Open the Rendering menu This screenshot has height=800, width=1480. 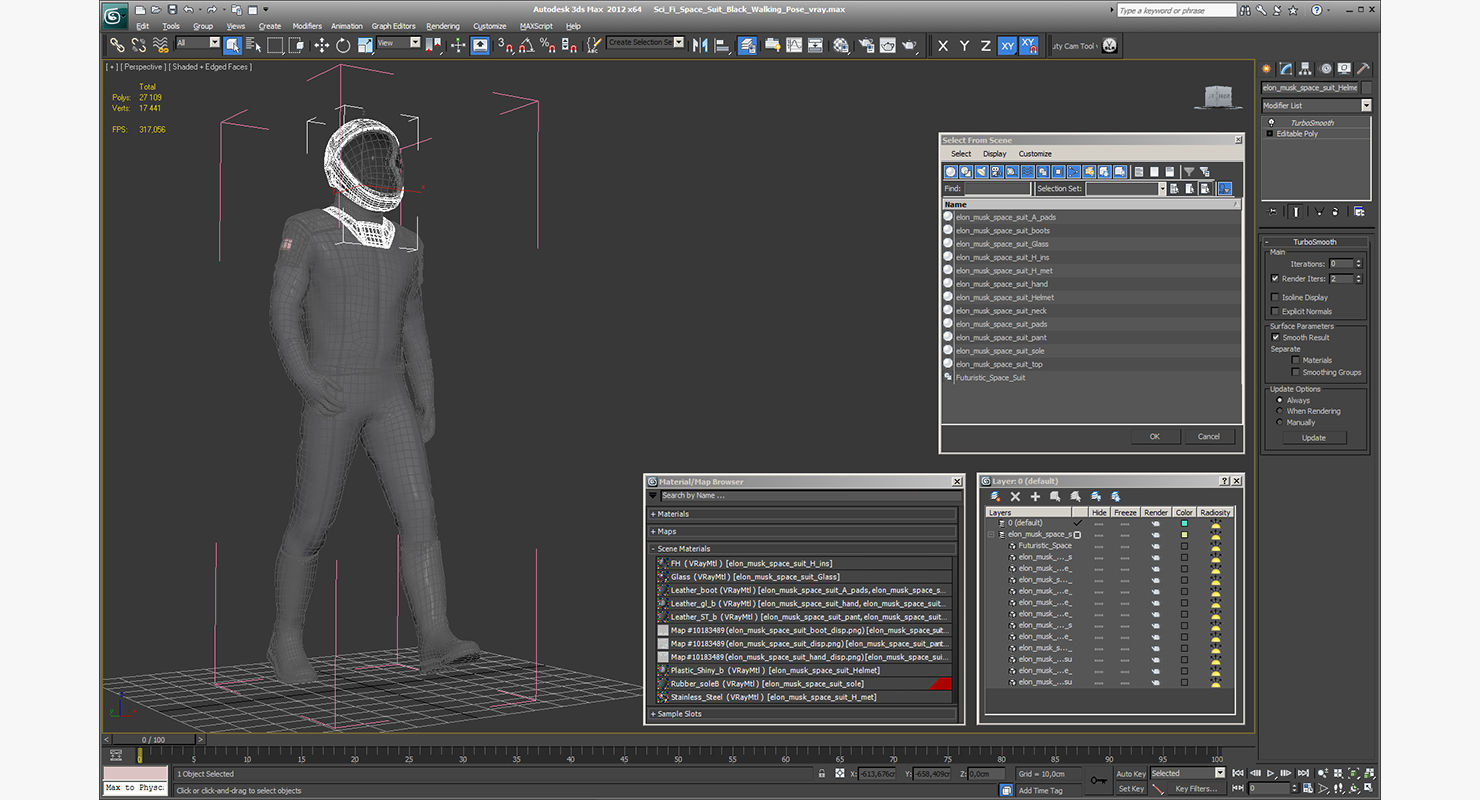click(x=443, y=26)
